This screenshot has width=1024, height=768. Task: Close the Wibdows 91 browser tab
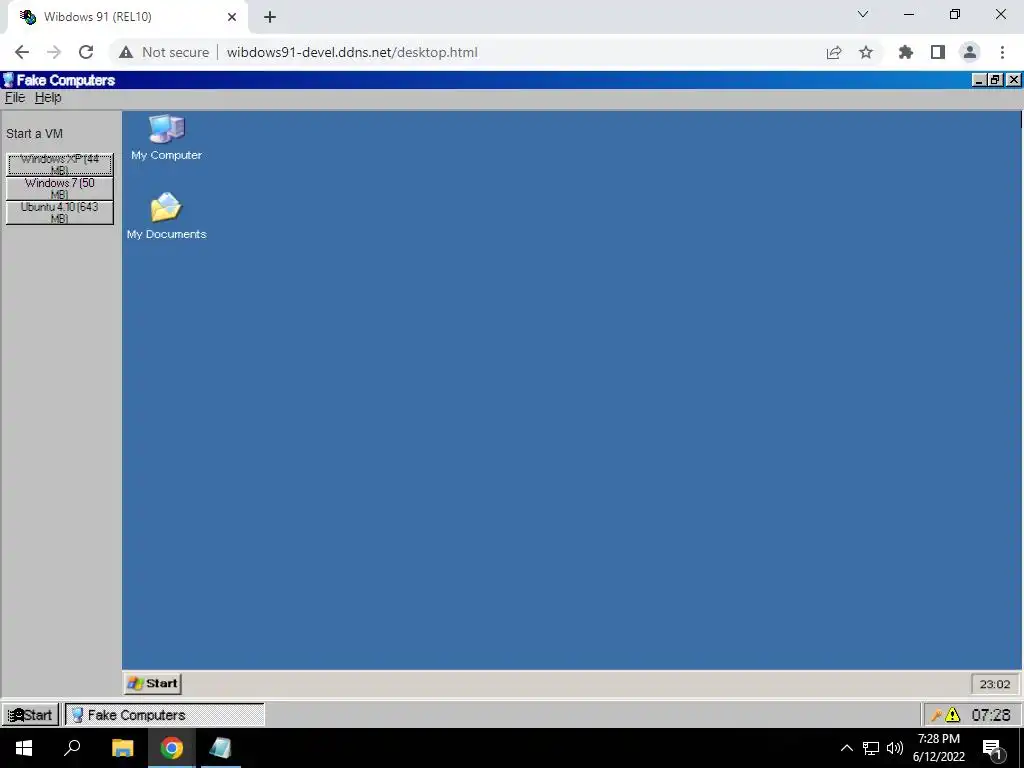(232, 17)
